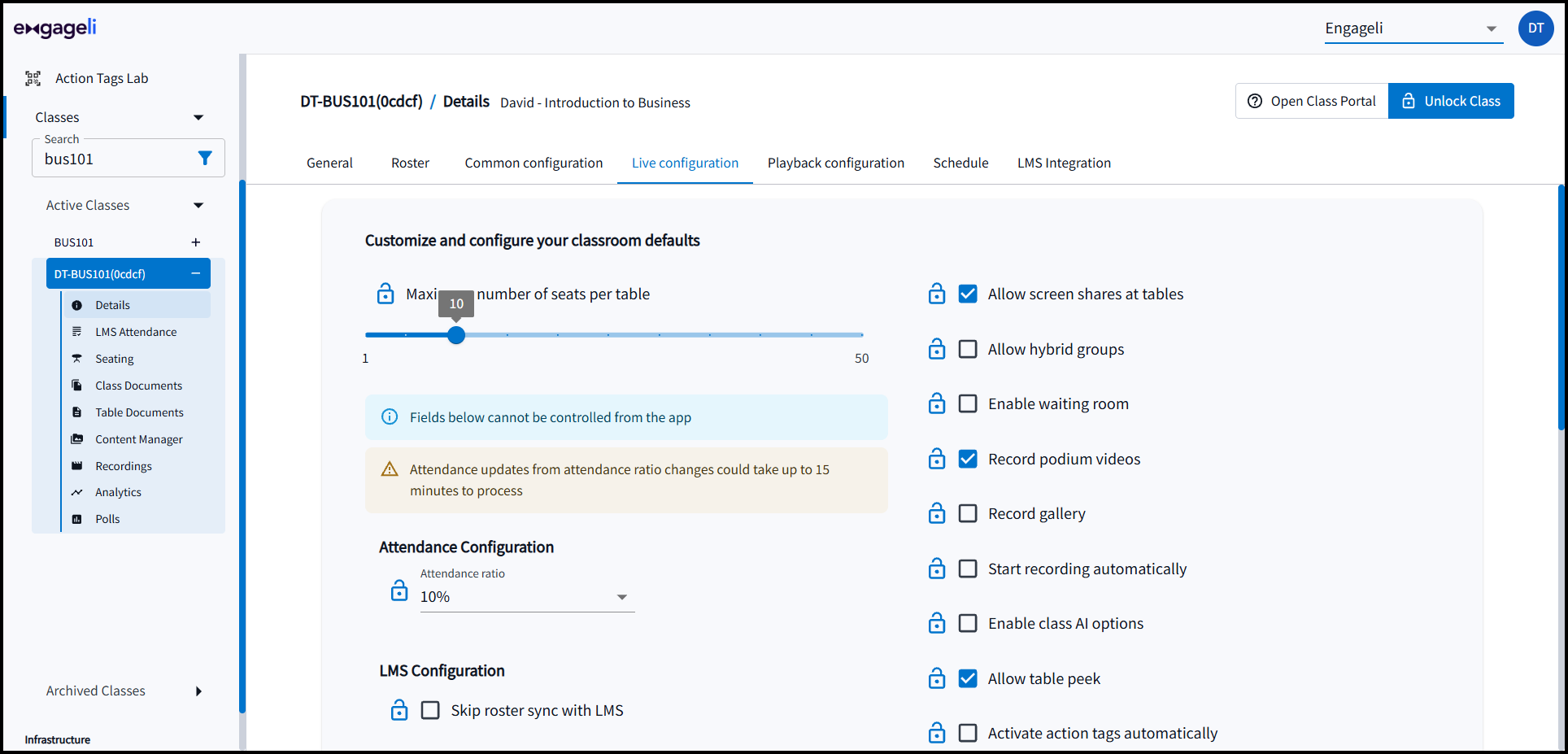Open the Attendance ratio dropdown
Screen dimensions: 1568x754
point(623,596)
